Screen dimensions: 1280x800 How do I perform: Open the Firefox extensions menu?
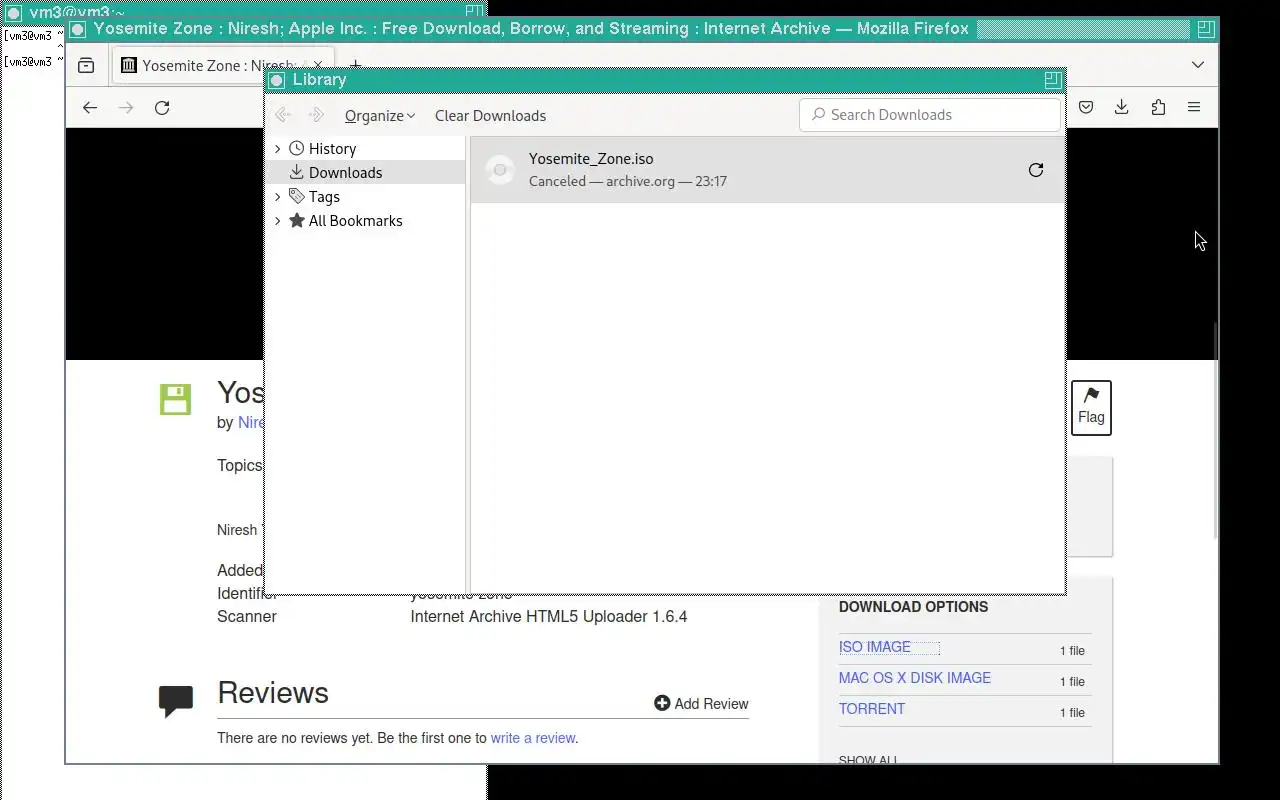[x=1158, y=107]
